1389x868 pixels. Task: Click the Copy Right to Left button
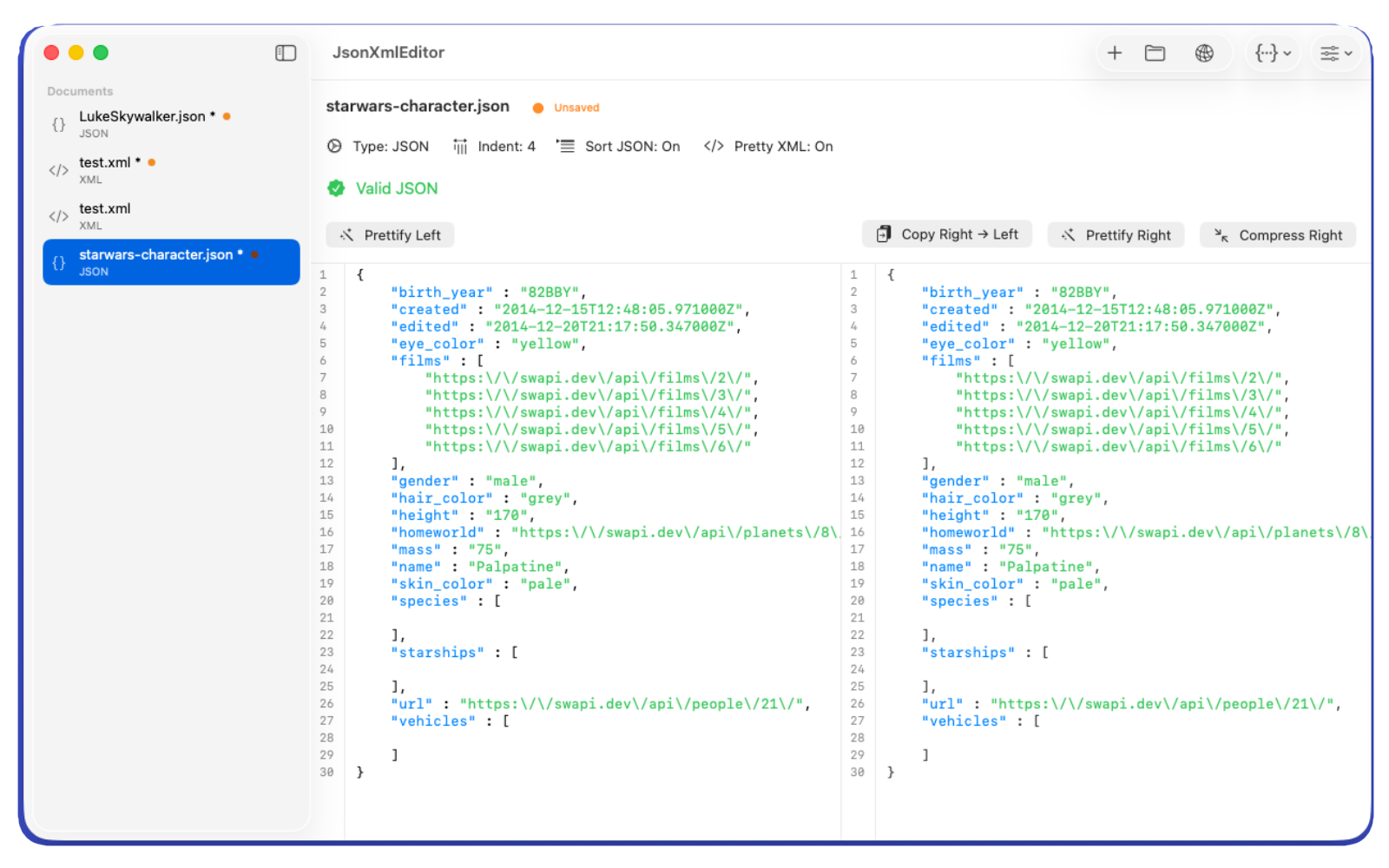[x=946, y=233]
